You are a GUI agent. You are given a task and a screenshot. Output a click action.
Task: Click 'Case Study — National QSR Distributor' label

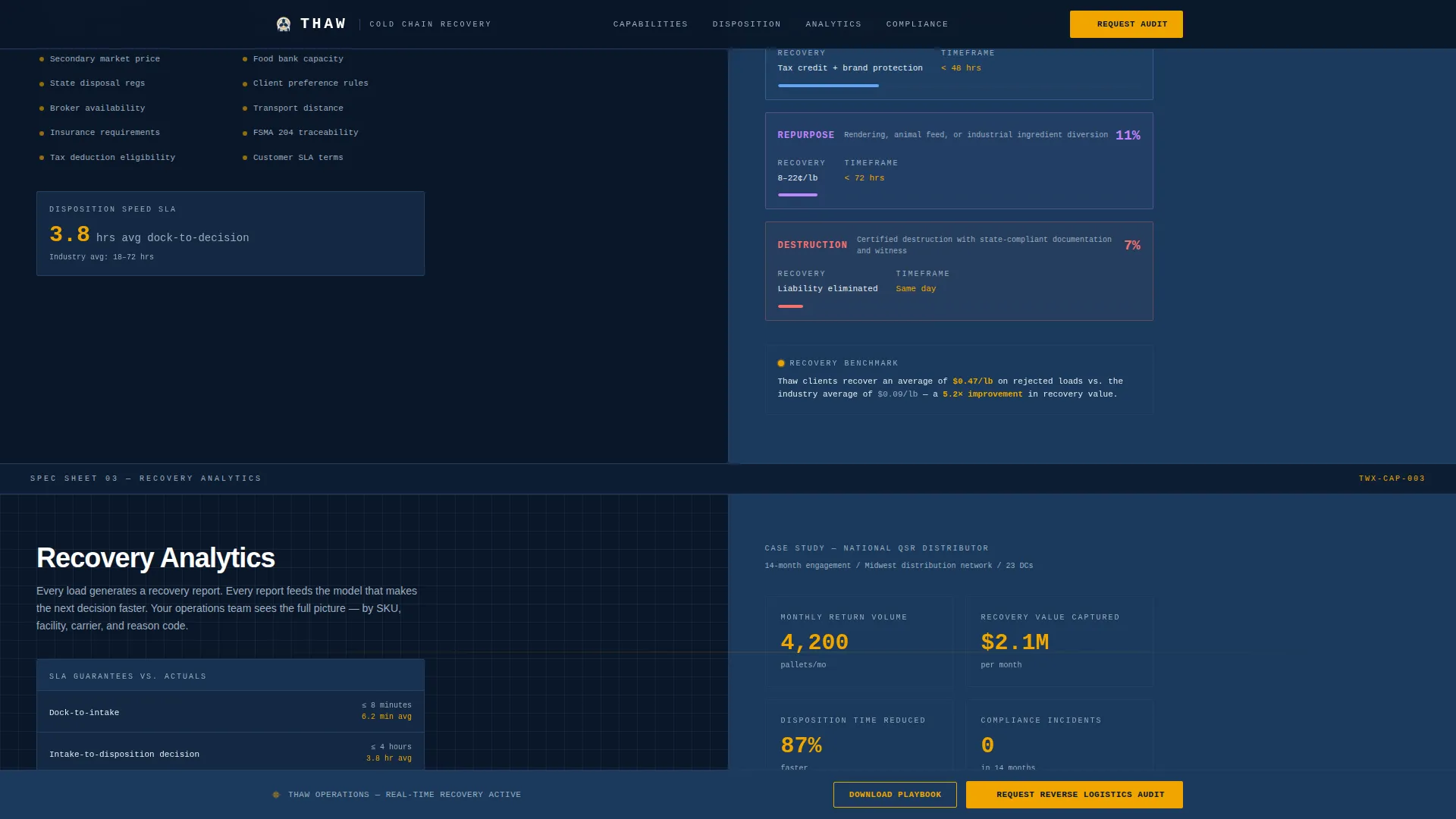(877, 548)
